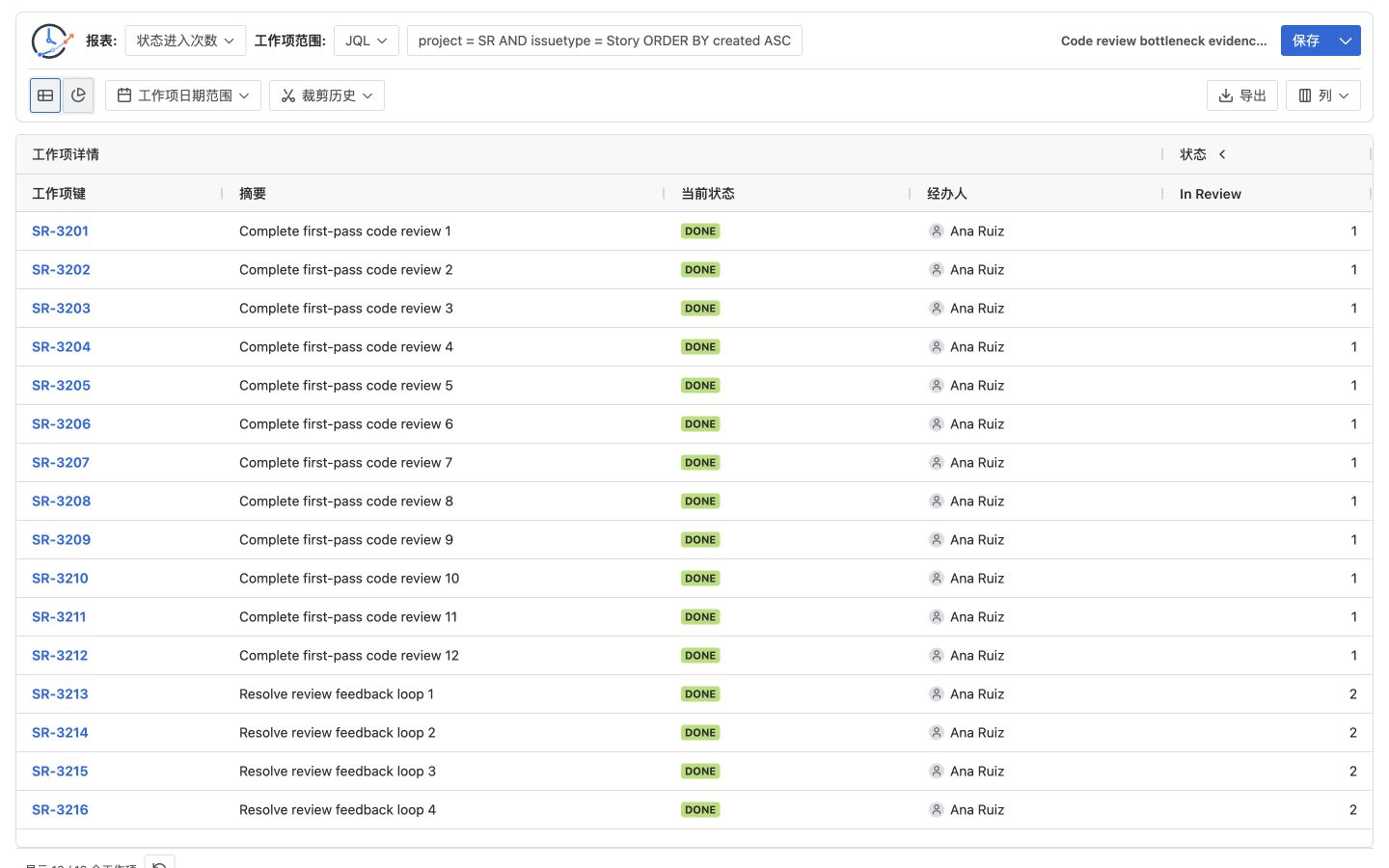Click the DONE status badge for SR-3213

click(x=700, y=694)
